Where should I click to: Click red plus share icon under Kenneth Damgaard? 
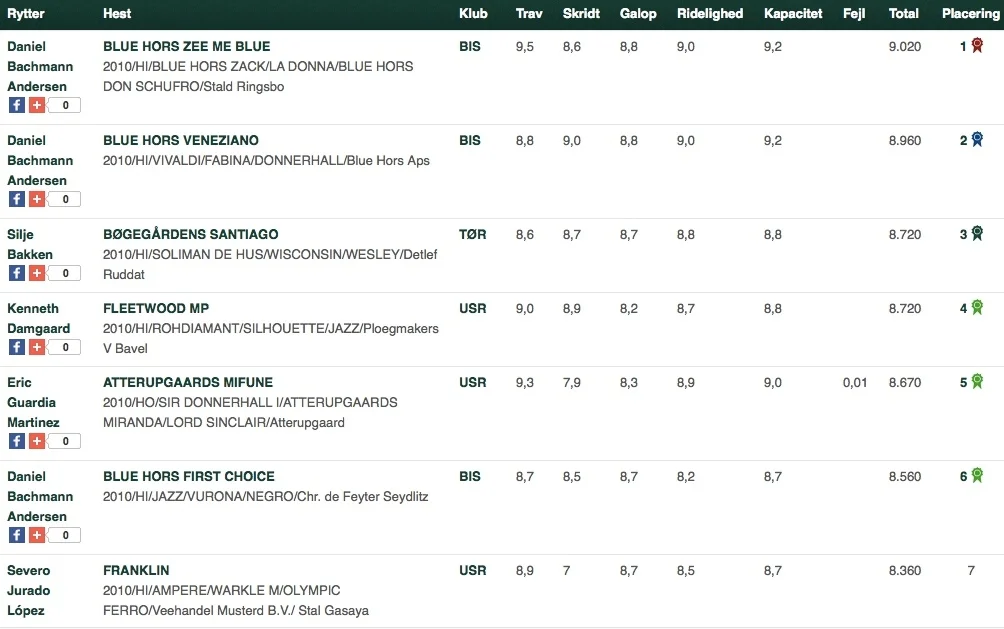click(37, 347)
